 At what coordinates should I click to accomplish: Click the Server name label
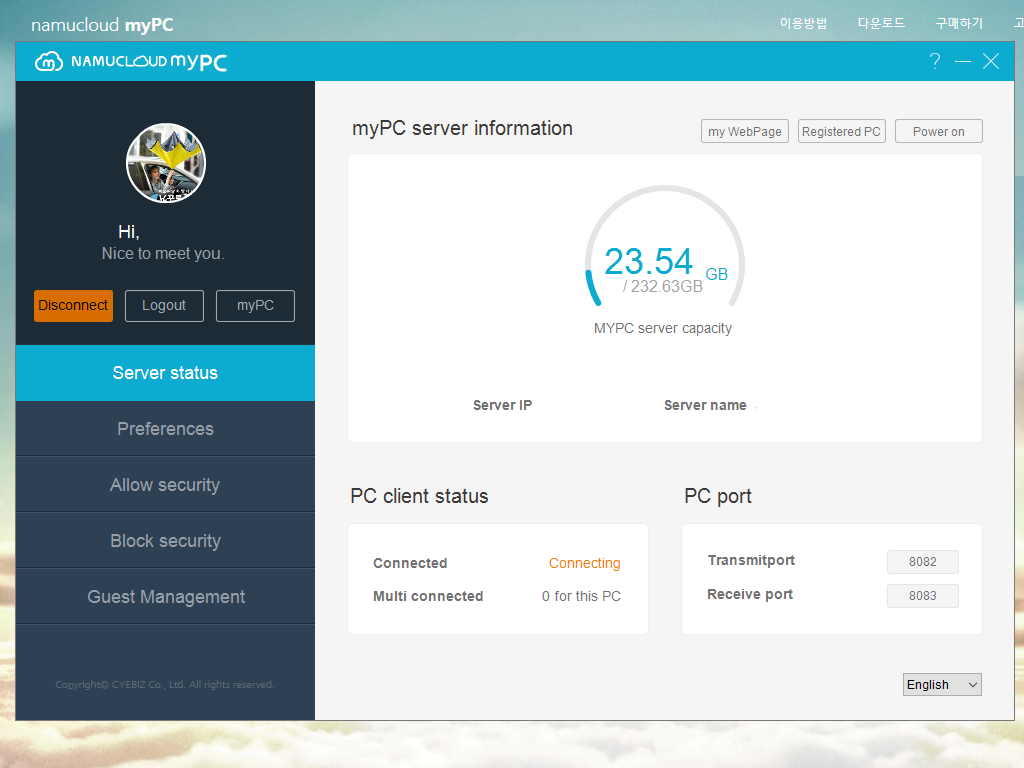pyautogui.click(x=705, y=406)
